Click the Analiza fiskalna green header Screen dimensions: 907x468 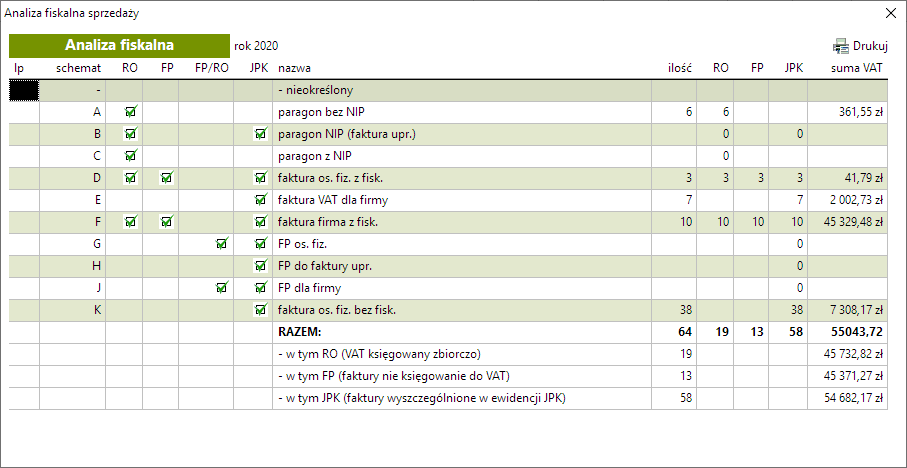tap(119, 46)
